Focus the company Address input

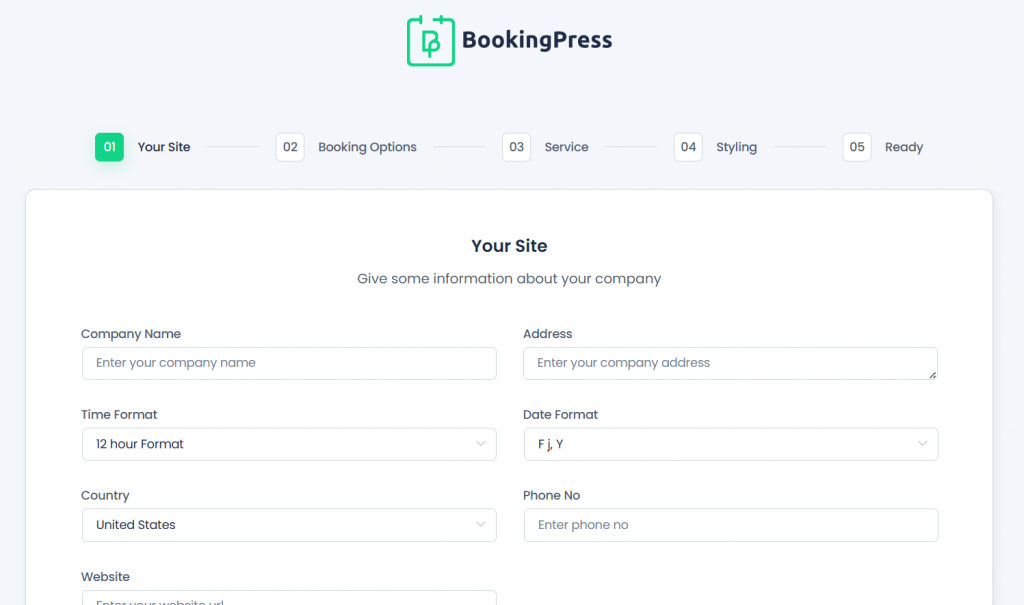(731, 363)
